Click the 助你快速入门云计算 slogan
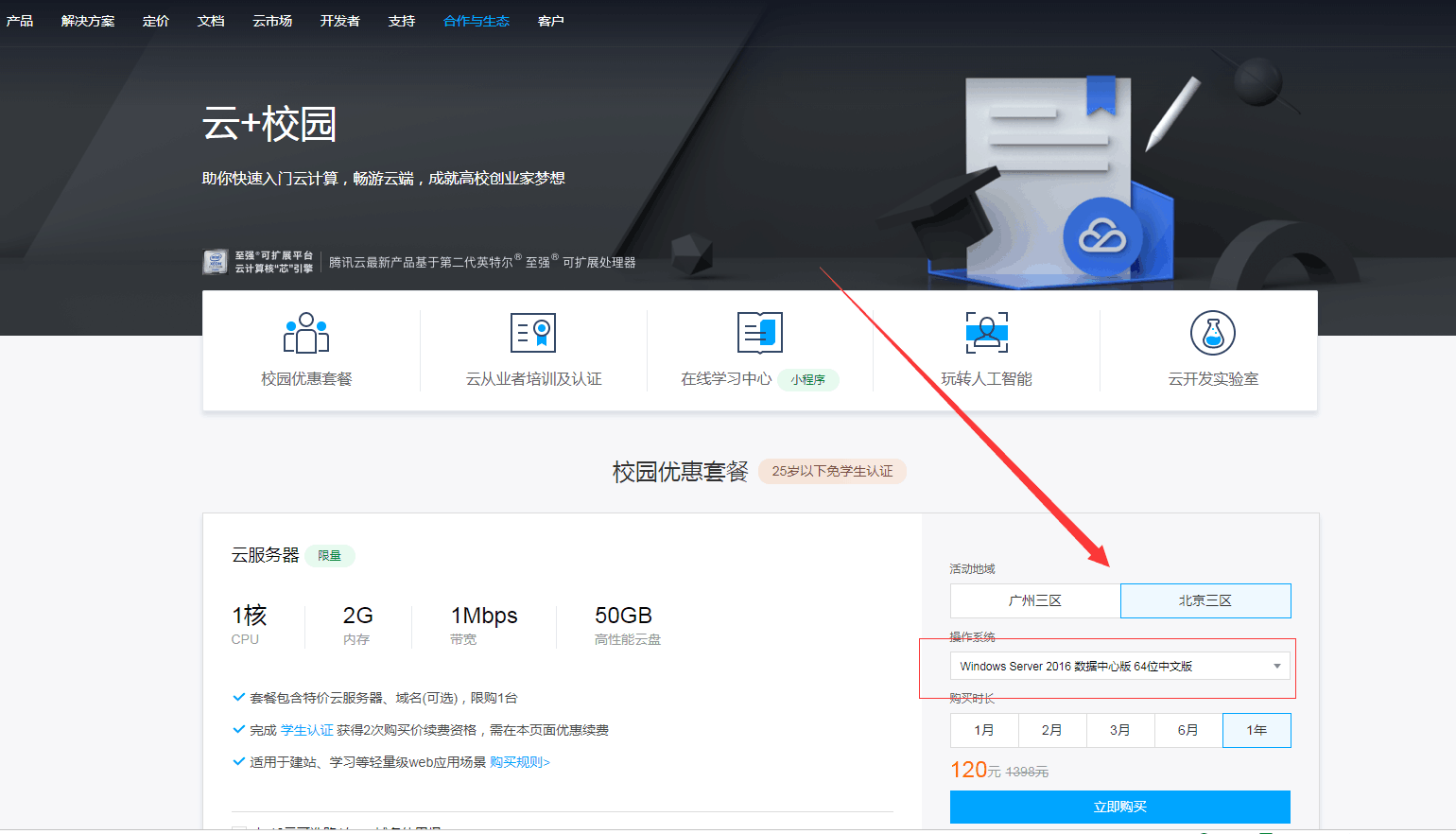The height and width of the screenshot is (834, 1456). point(383,178)
